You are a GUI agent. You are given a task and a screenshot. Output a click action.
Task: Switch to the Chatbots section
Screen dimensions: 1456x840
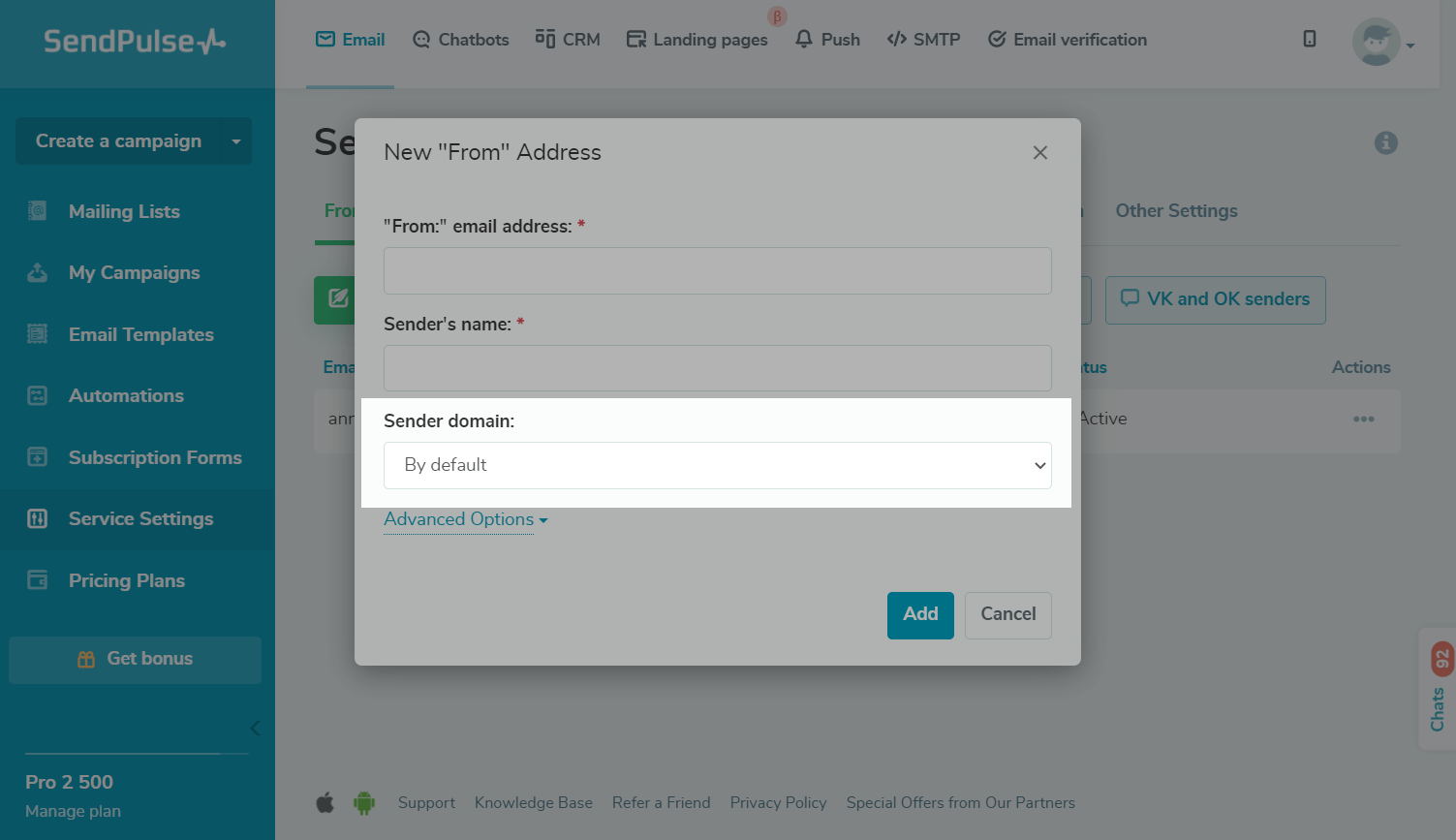[x=460, y=40]
